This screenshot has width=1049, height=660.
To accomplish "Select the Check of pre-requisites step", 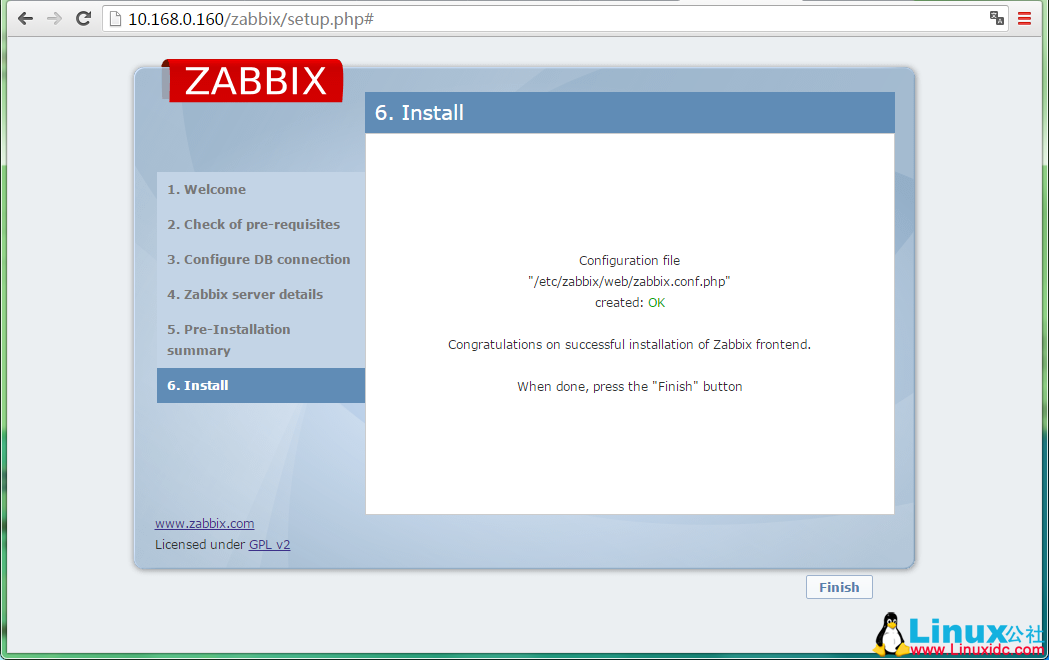I will point(253,224).
